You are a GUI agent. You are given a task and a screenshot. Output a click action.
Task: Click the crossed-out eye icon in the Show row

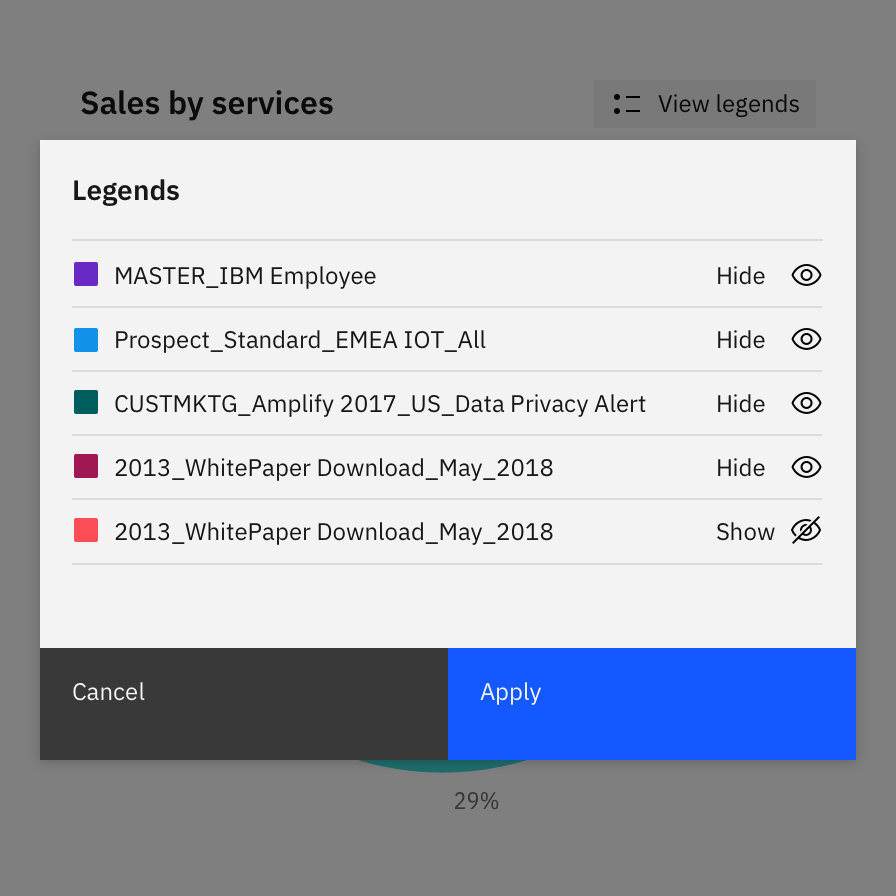(806, 531)
